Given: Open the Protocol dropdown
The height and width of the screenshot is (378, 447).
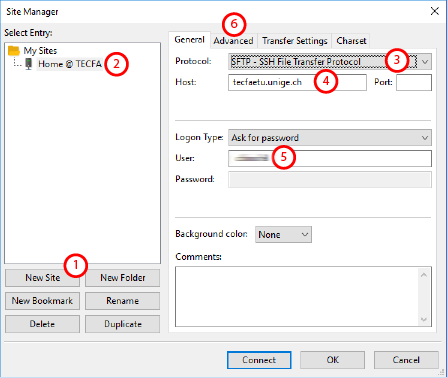Looking at the screenshot, I should pyautogui.click(x=330, y=62).
